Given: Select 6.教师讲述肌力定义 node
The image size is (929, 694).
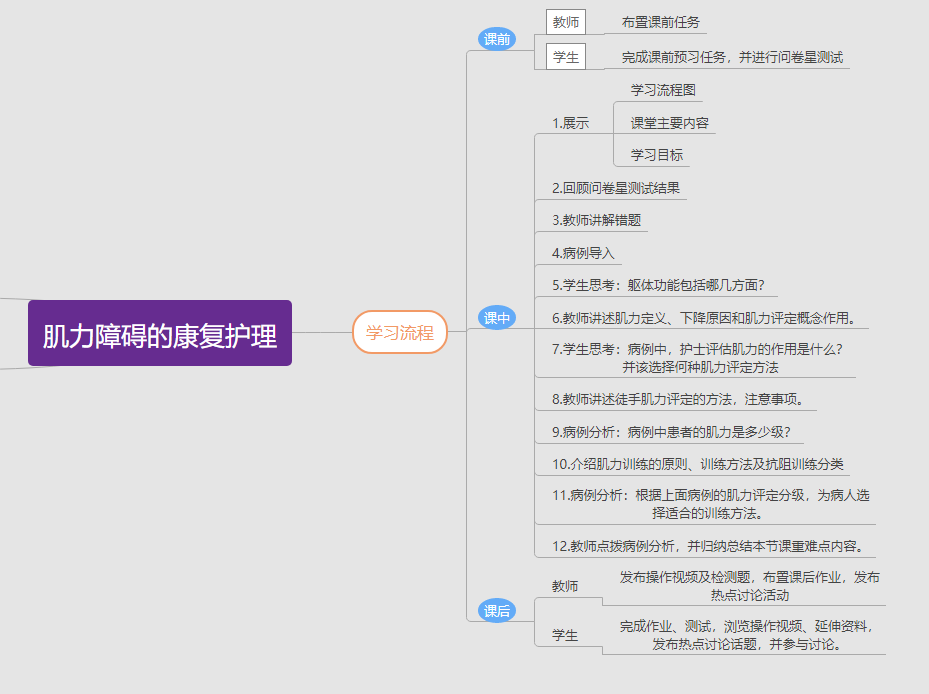Looking at the screenshot, I should tap(704, 318).
